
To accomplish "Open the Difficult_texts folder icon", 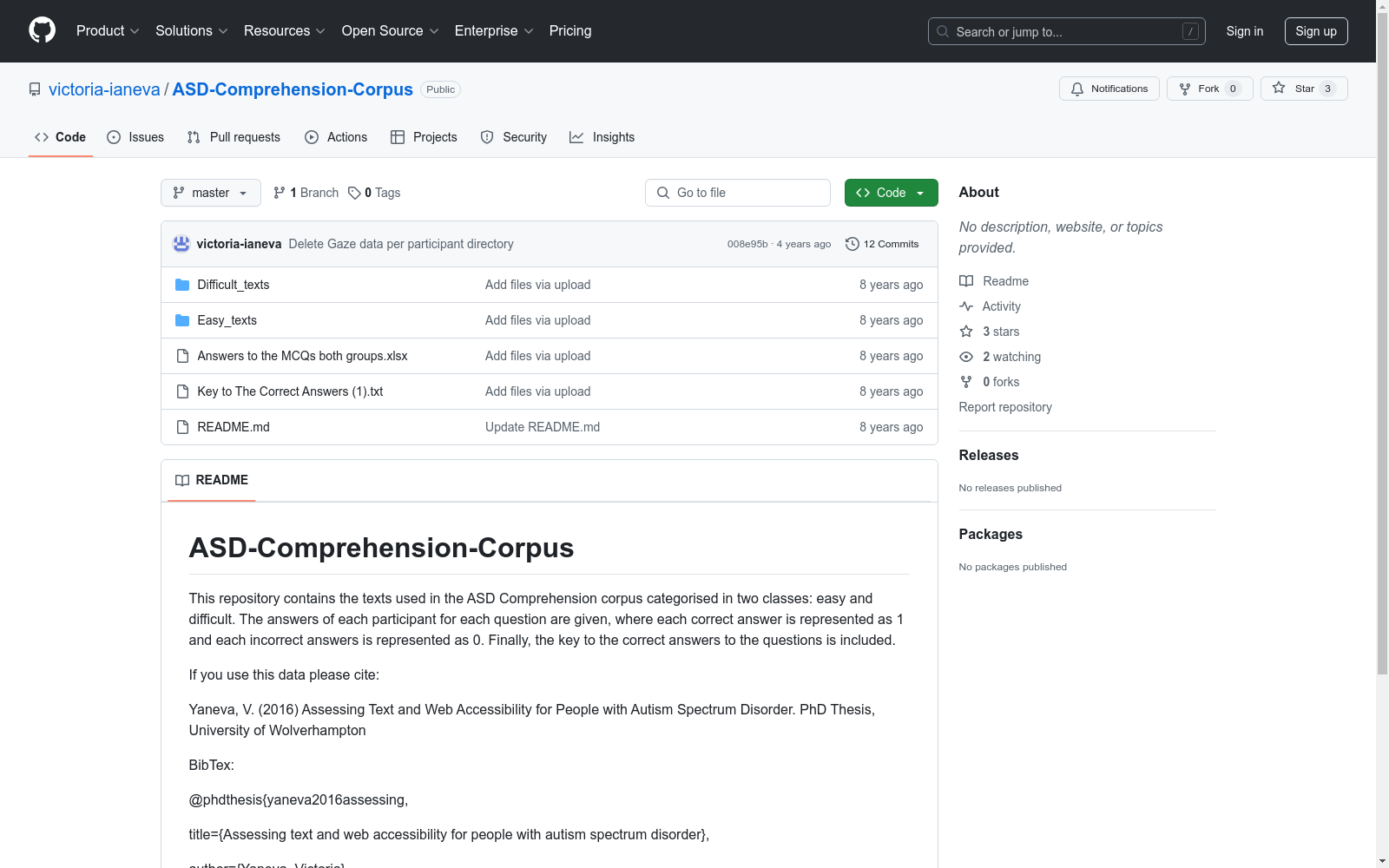I will pyautogui.click(x=182, y=285).
